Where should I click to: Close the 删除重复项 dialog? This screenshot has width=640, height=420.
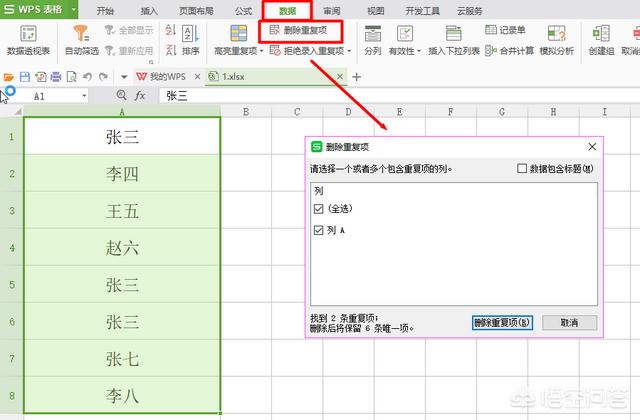coord(592,147)
